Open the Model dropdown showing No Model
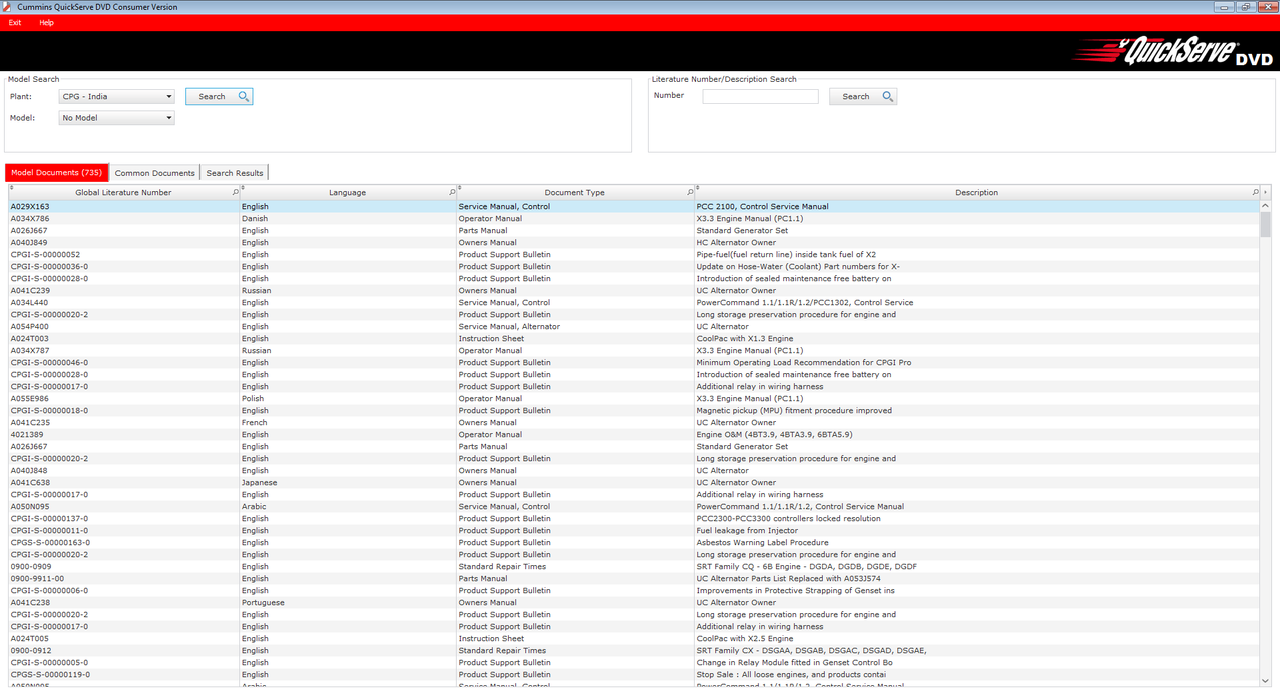Image resolution: width=1280 pixels, height=693 pixels. pos(117,118)
